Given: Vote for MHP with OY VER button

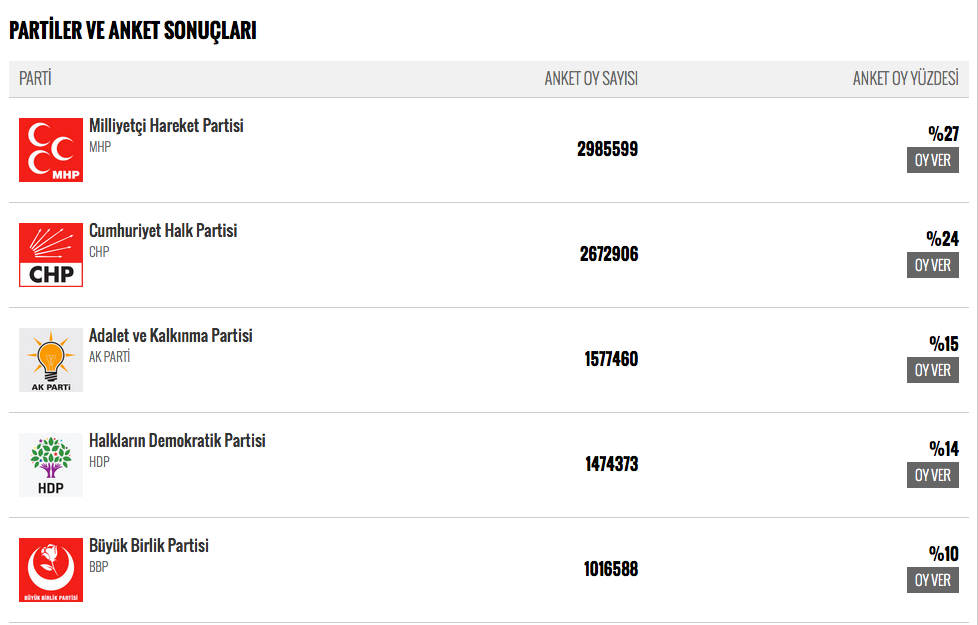Looking at the screenshot, I should tap(932, 160).
